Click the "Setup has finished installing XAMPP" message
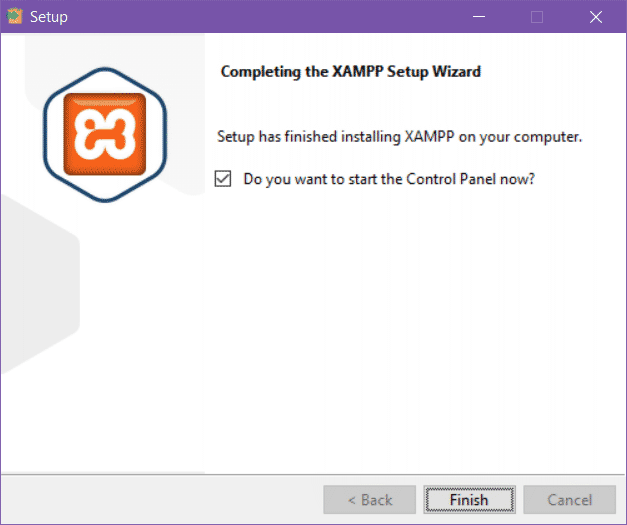Screen dimensions: 627x525 [399, 135]
